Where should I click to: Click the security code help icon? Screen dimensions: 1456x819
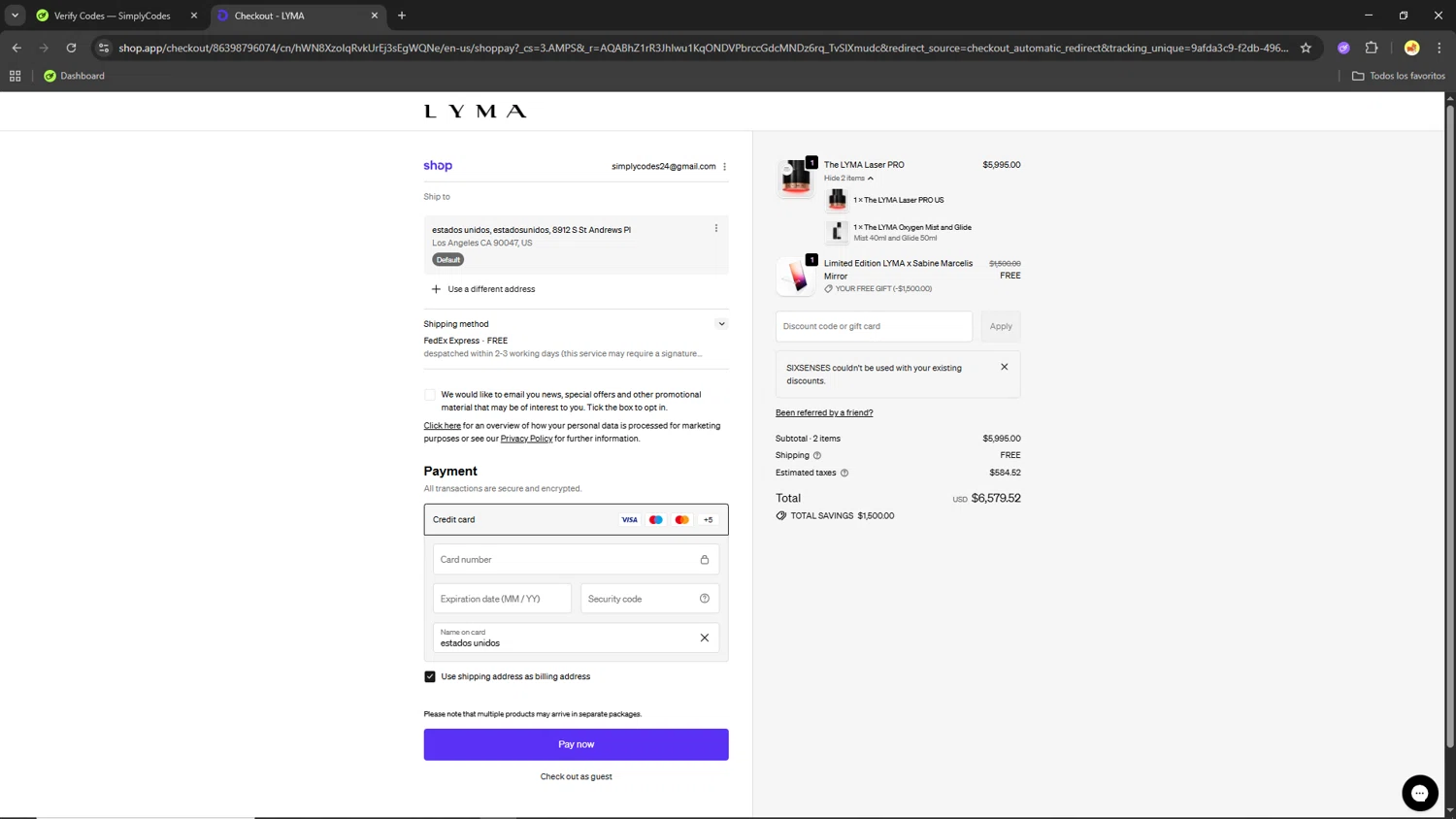(705, 599)
